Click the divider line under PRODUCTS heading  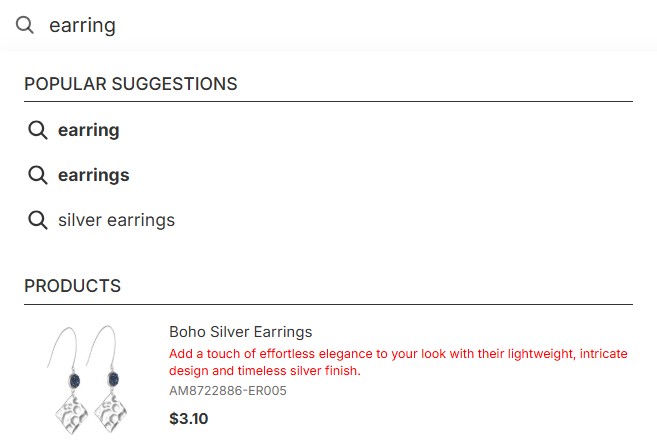click(328, 304)
